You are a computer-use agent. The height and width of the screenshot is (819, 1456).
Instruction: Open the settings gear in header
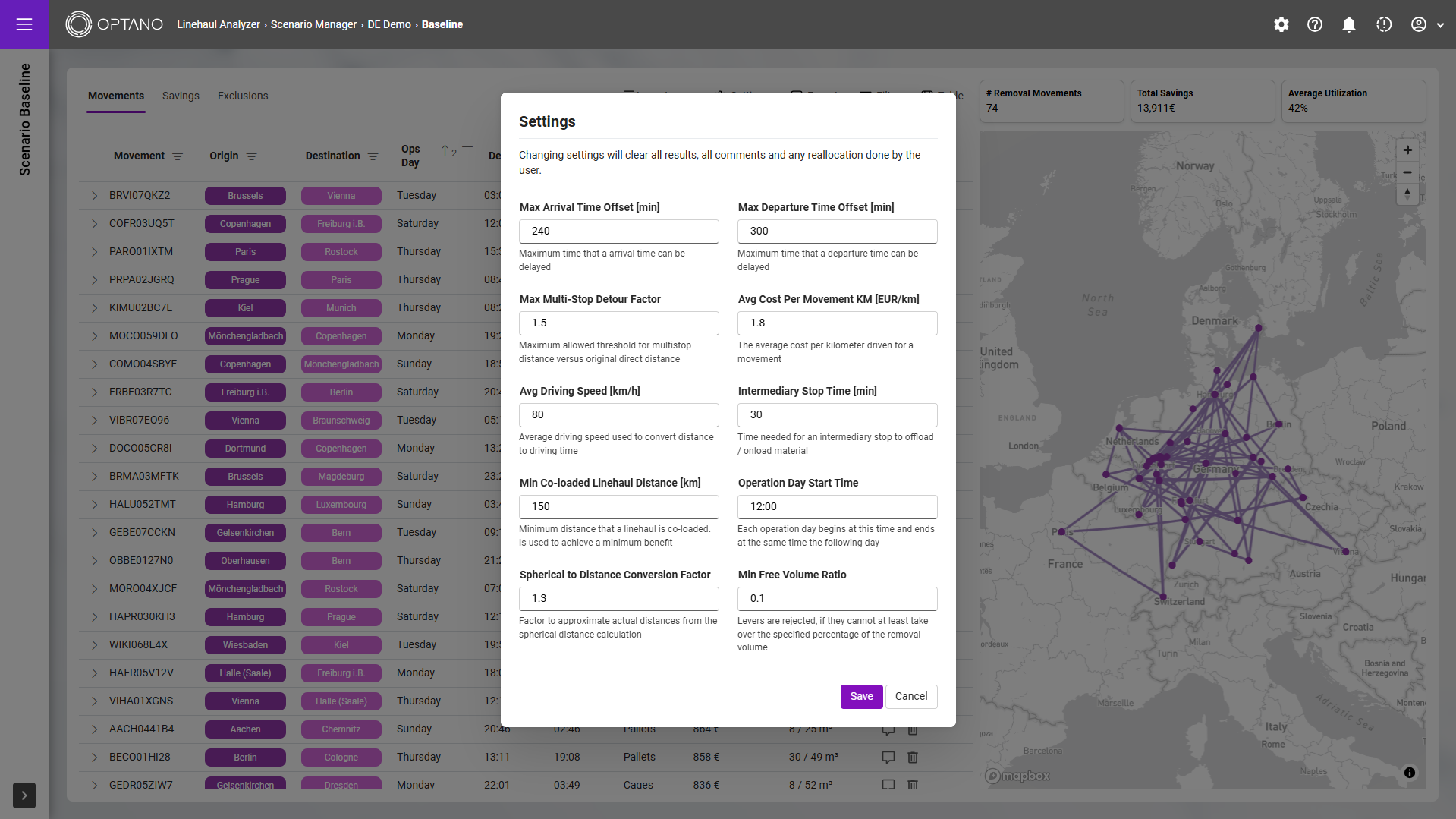coord(1281,24)
